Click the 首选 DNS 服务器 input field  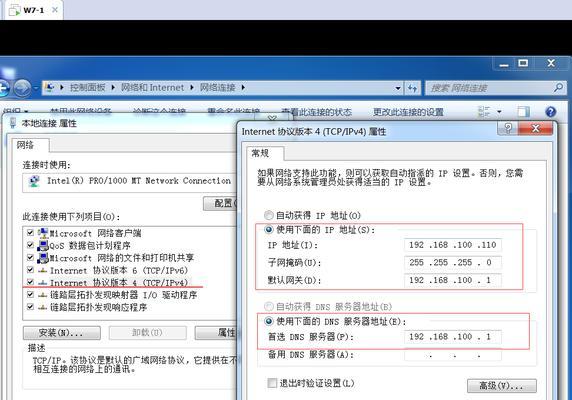[453, 337]
